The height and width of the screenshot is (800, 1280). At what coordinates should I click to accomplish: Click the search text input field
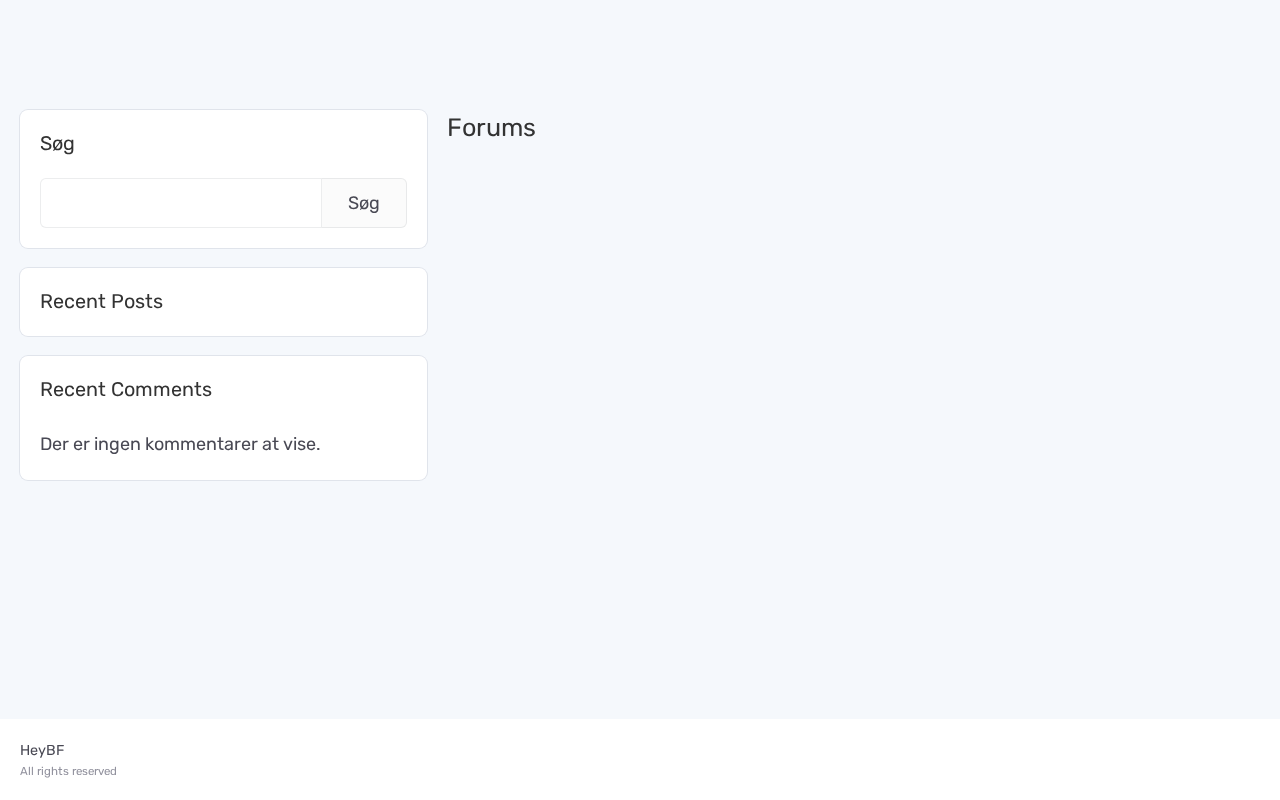click(x=181, y=203)
